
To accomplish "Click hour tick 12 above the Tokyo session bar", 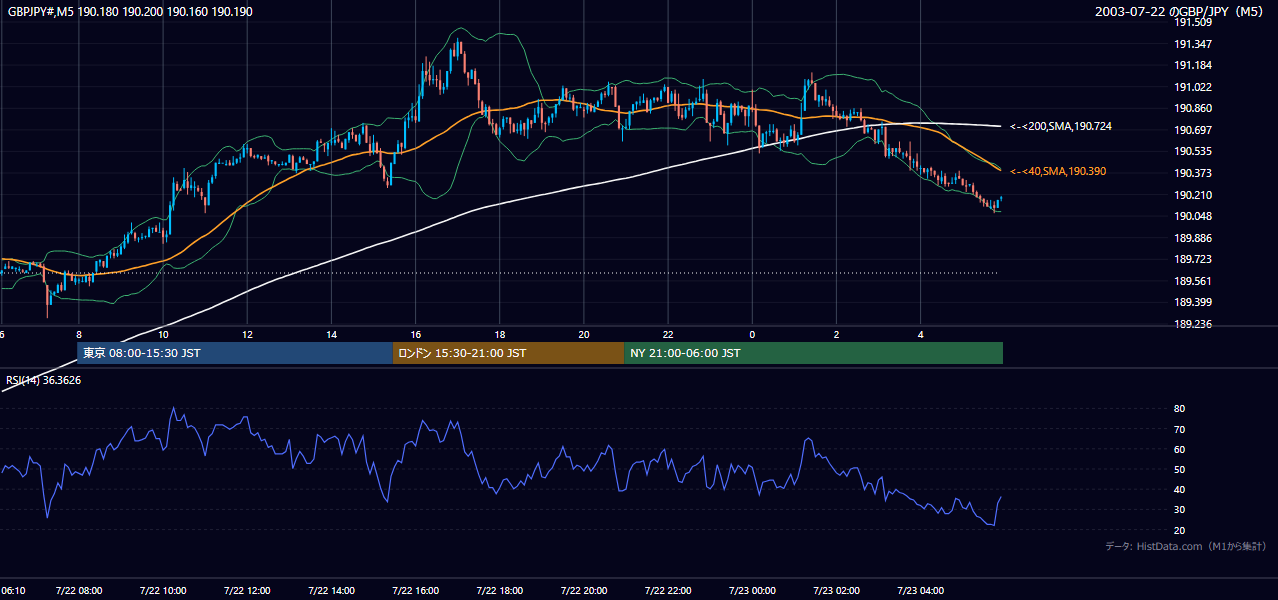I will [247, 335].
